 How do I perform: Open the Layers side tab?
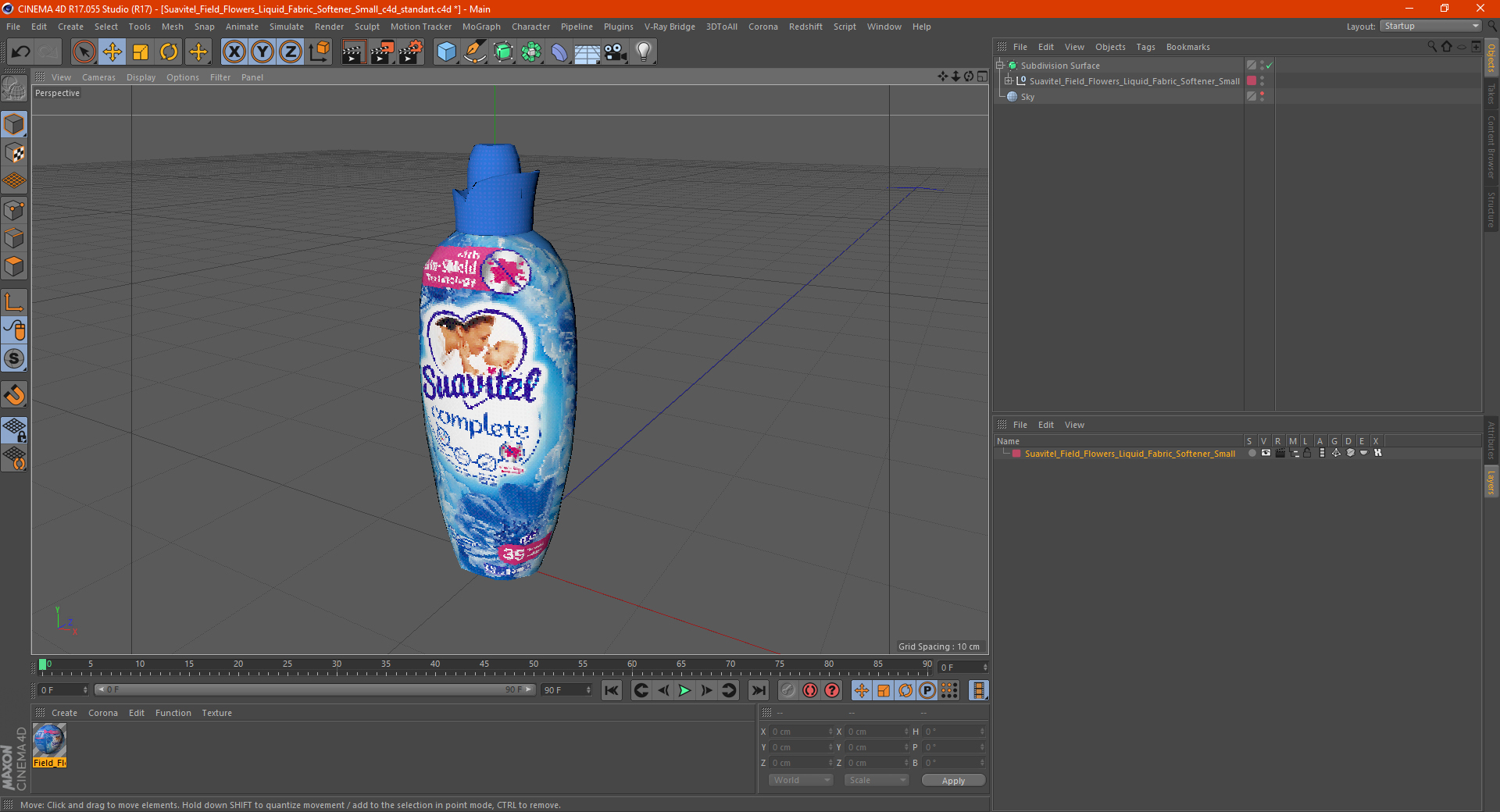pos(1491,482)
